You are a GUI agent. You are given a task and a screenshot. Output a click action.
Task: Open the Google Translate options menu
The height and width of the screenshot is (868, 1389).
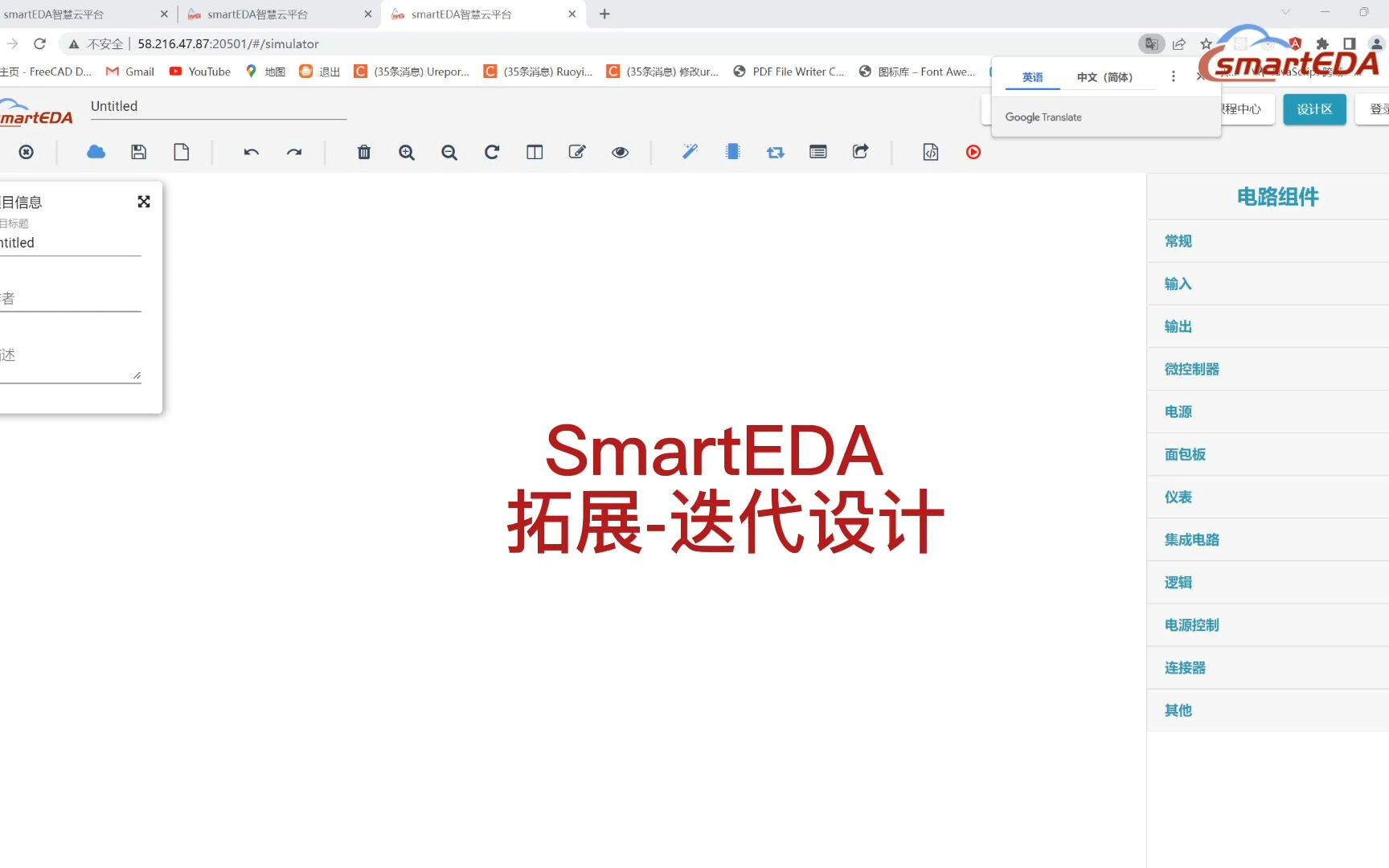[x=1173, y=76]
